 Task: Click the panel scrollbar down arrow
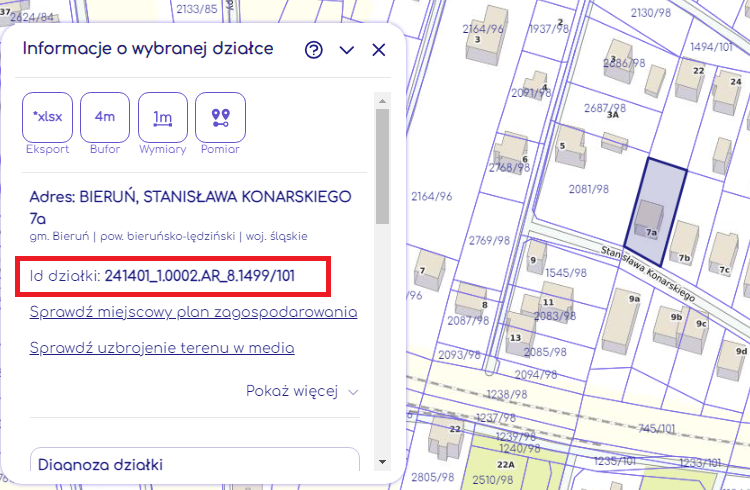click(382, 462)
